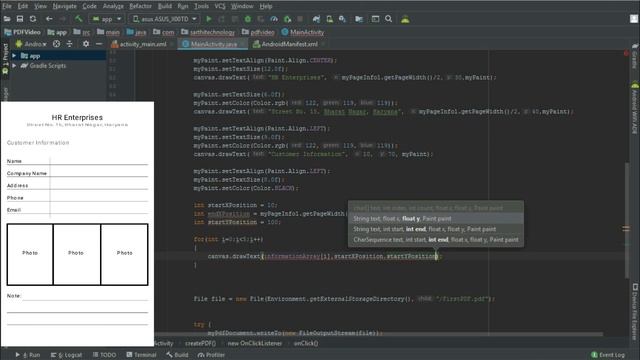Click the magnifier Search Everywhere icon
Image resolution: width=640 pixels, height=360 pixels.
pyautogui.click(x=389, y=19)
